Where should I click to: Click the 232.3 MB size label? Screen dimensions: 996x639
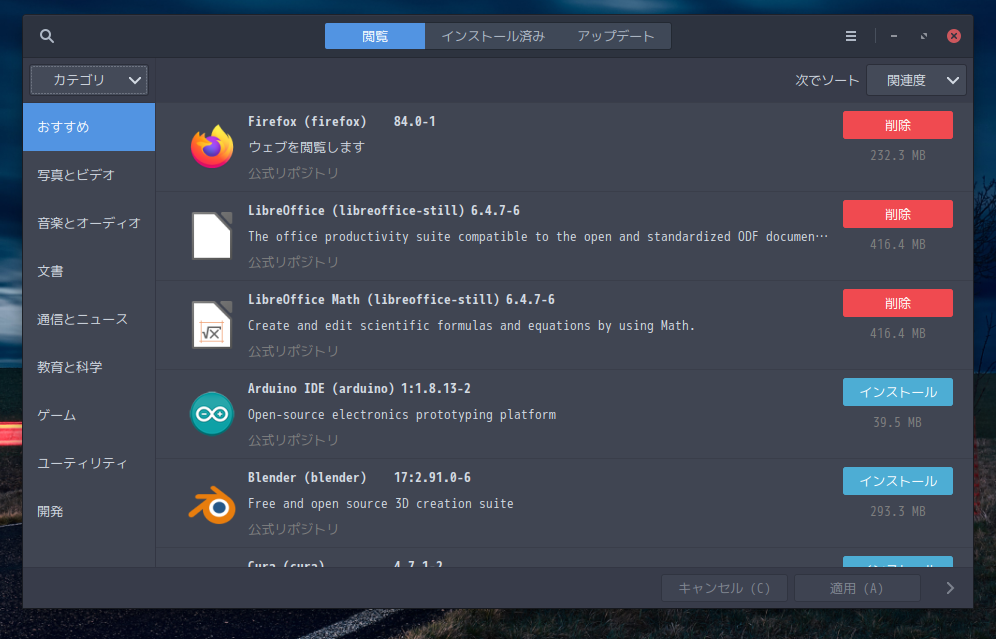(898, 156)
